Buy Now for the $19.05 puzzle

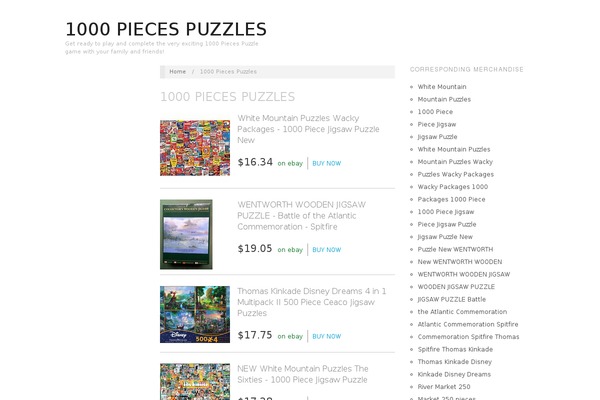click(326, 250)
